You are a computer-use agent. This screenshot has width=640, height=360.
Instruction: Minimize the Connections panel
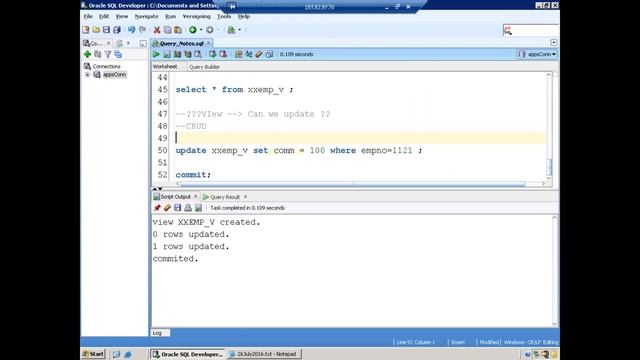click(x=143, y=43)
